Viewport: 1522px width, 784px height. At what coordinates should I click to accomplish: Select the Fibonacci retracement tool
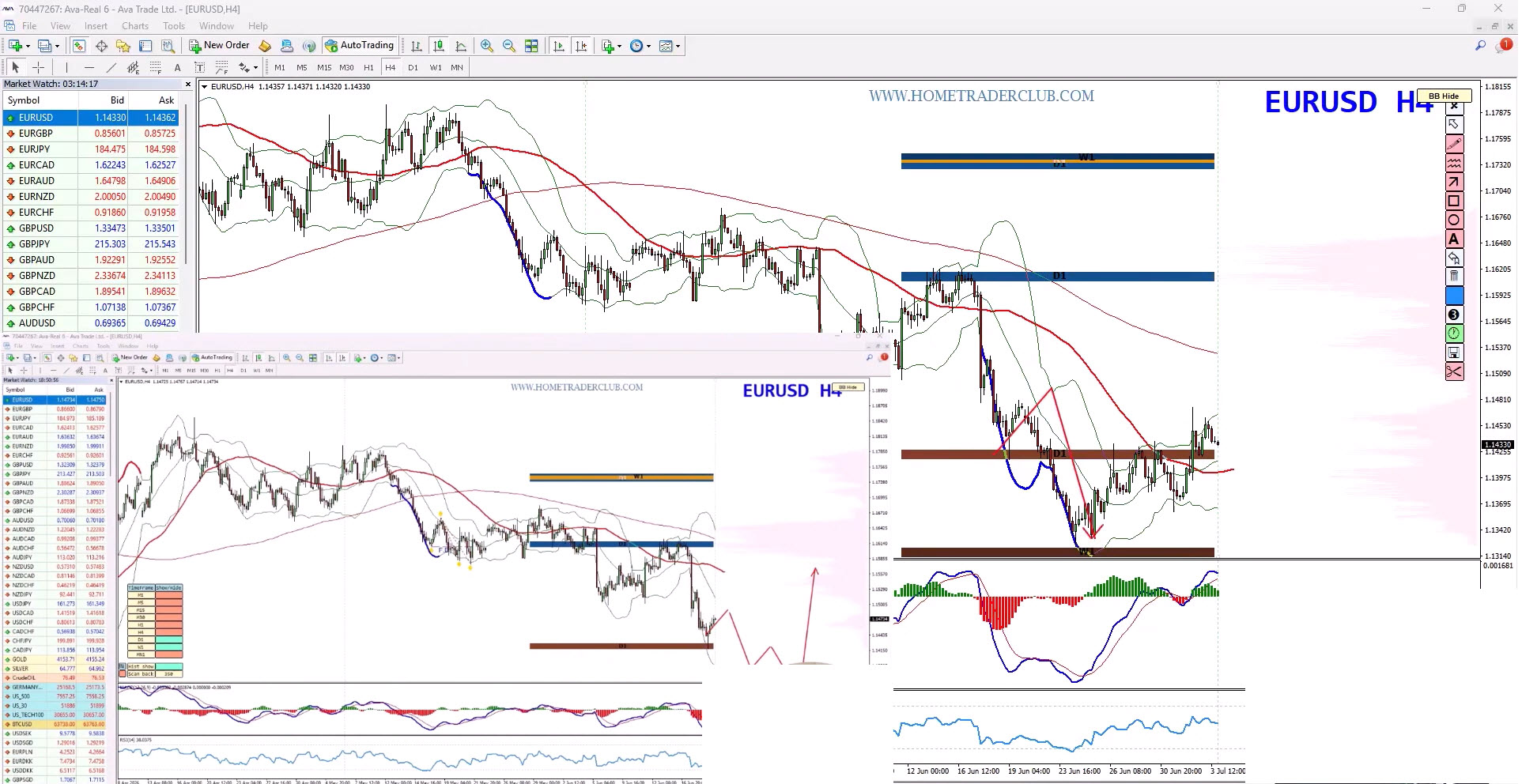pos(156,67)
